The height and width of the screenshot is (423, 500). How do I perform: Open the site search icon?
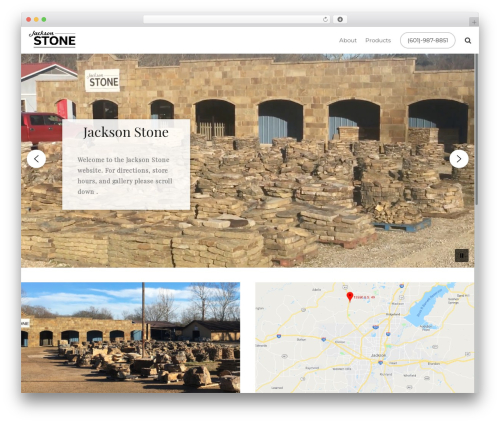coord(468,40)
